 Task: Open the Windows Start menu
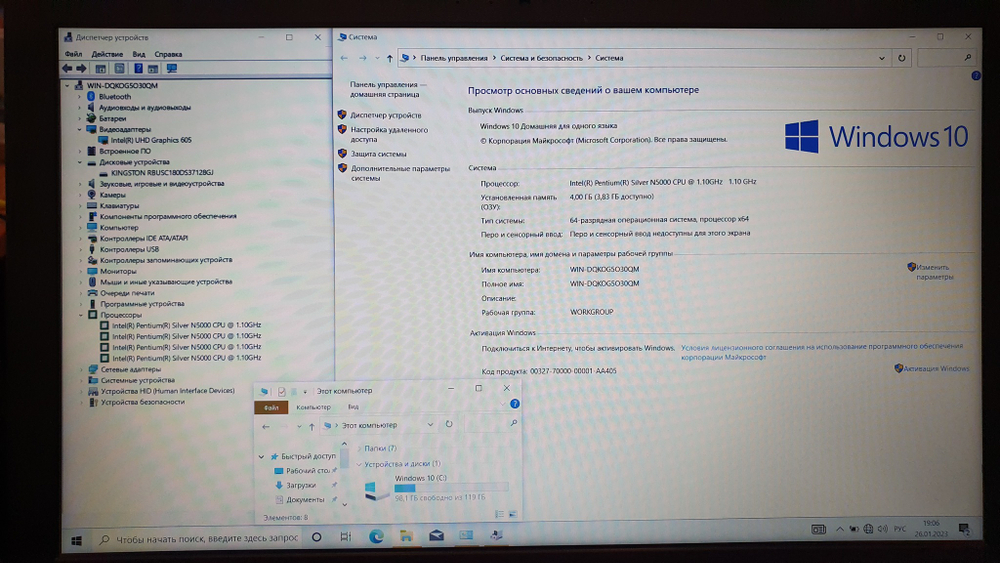pos(77,541)
